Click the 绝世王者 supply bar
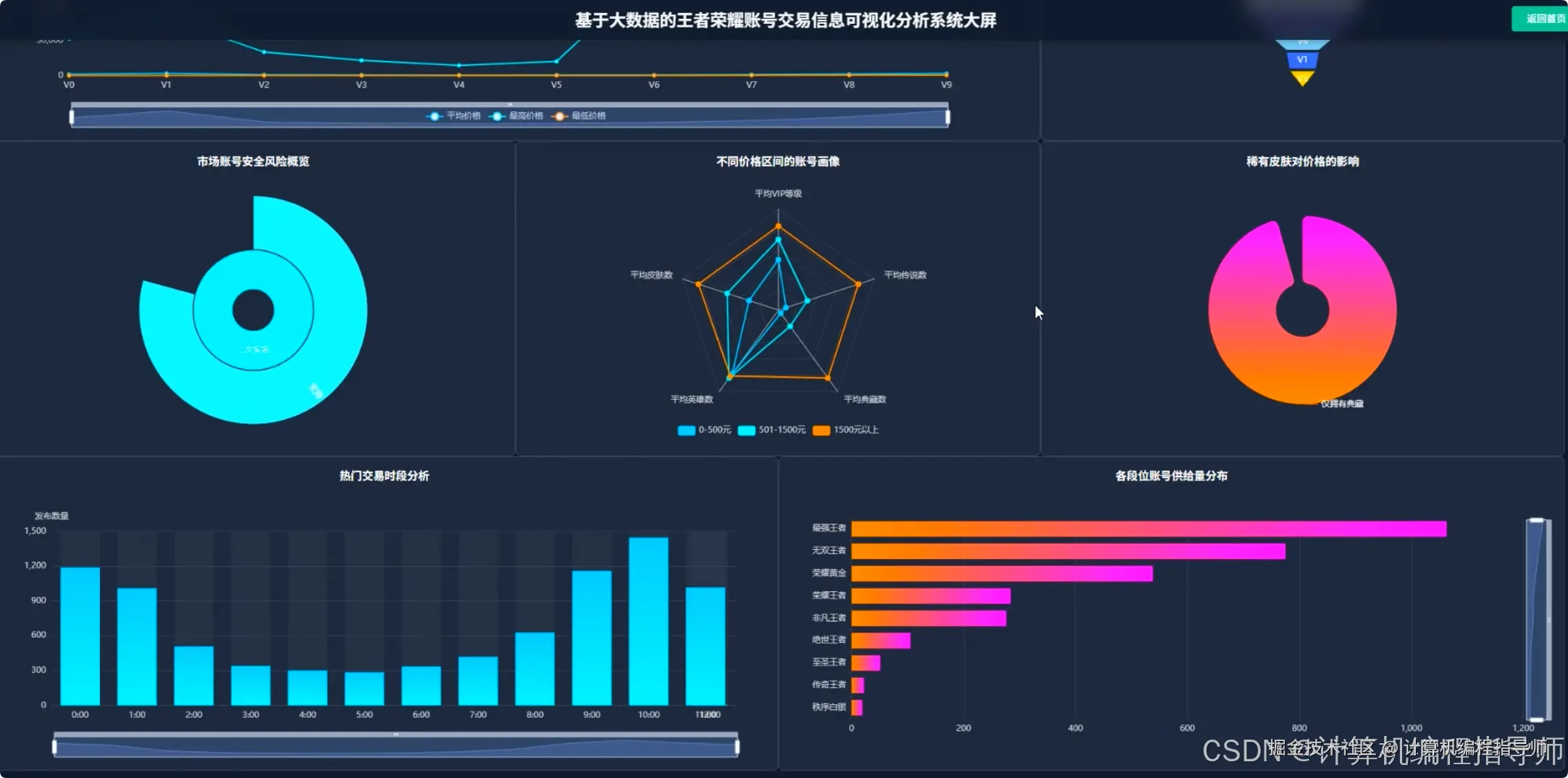1568x778 pixels. coord(881,640)
